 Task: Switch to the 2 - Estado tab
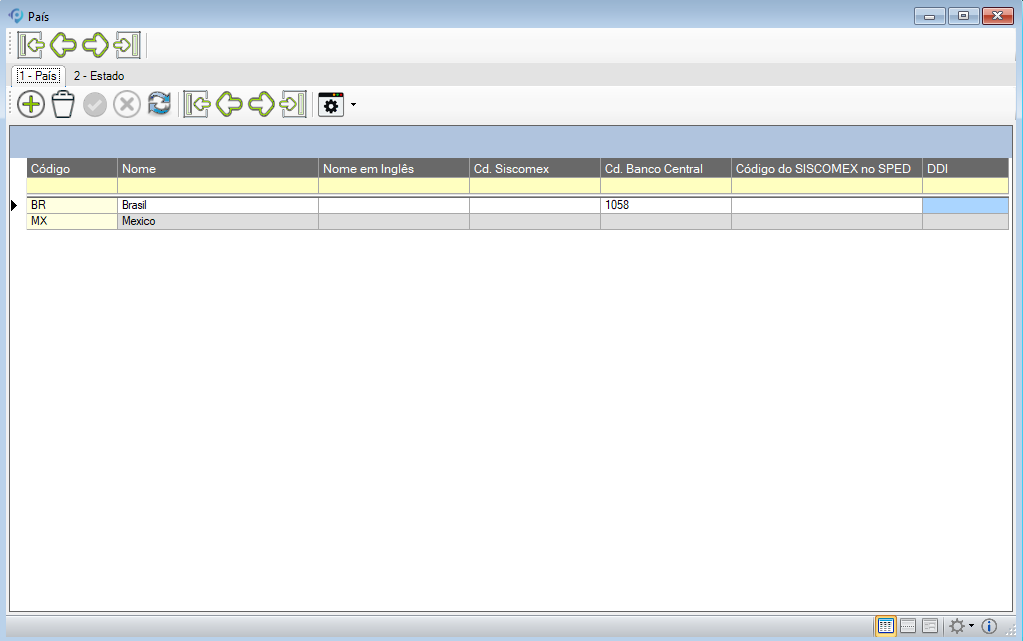[x=99, y=76]
